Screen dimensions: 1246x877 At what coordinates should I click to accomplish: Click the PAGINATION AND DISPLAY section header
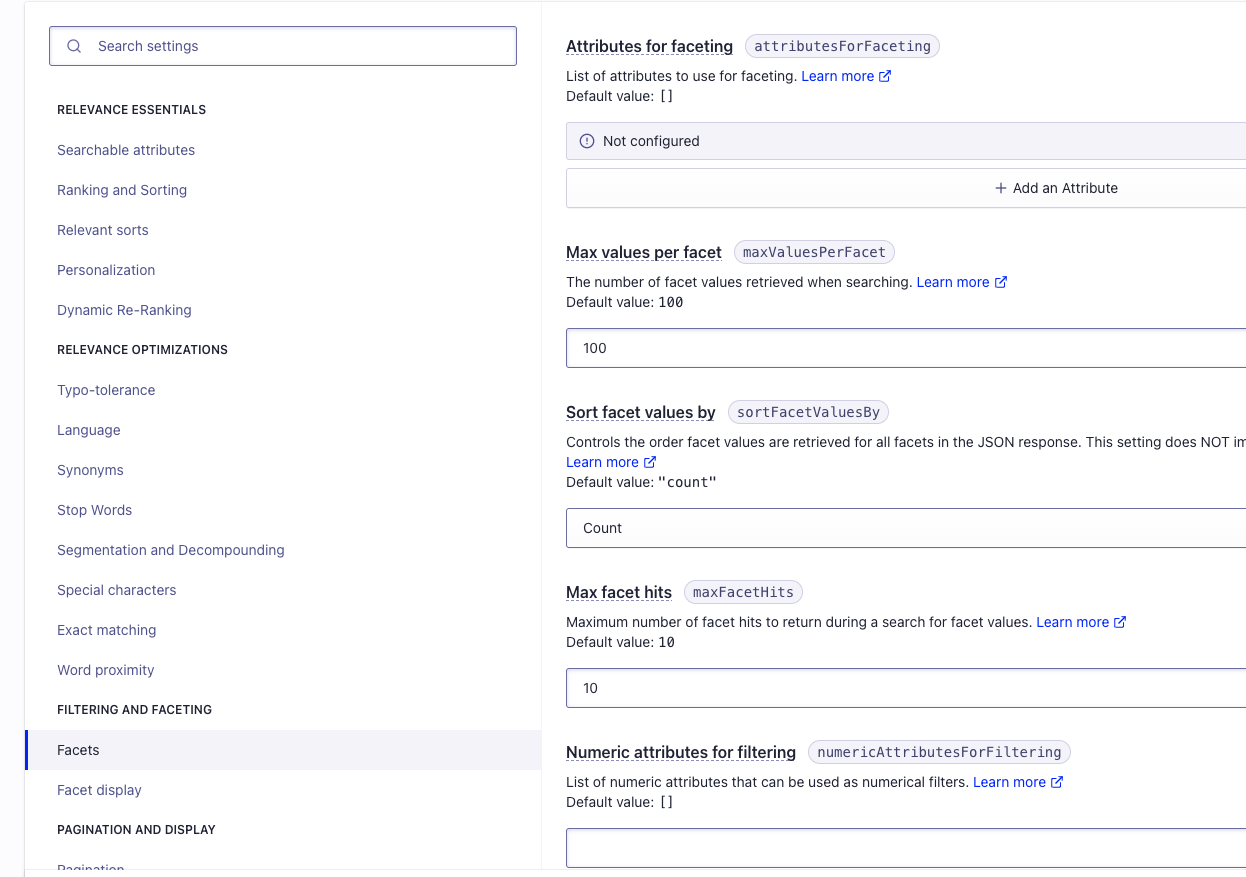point(136,830)
